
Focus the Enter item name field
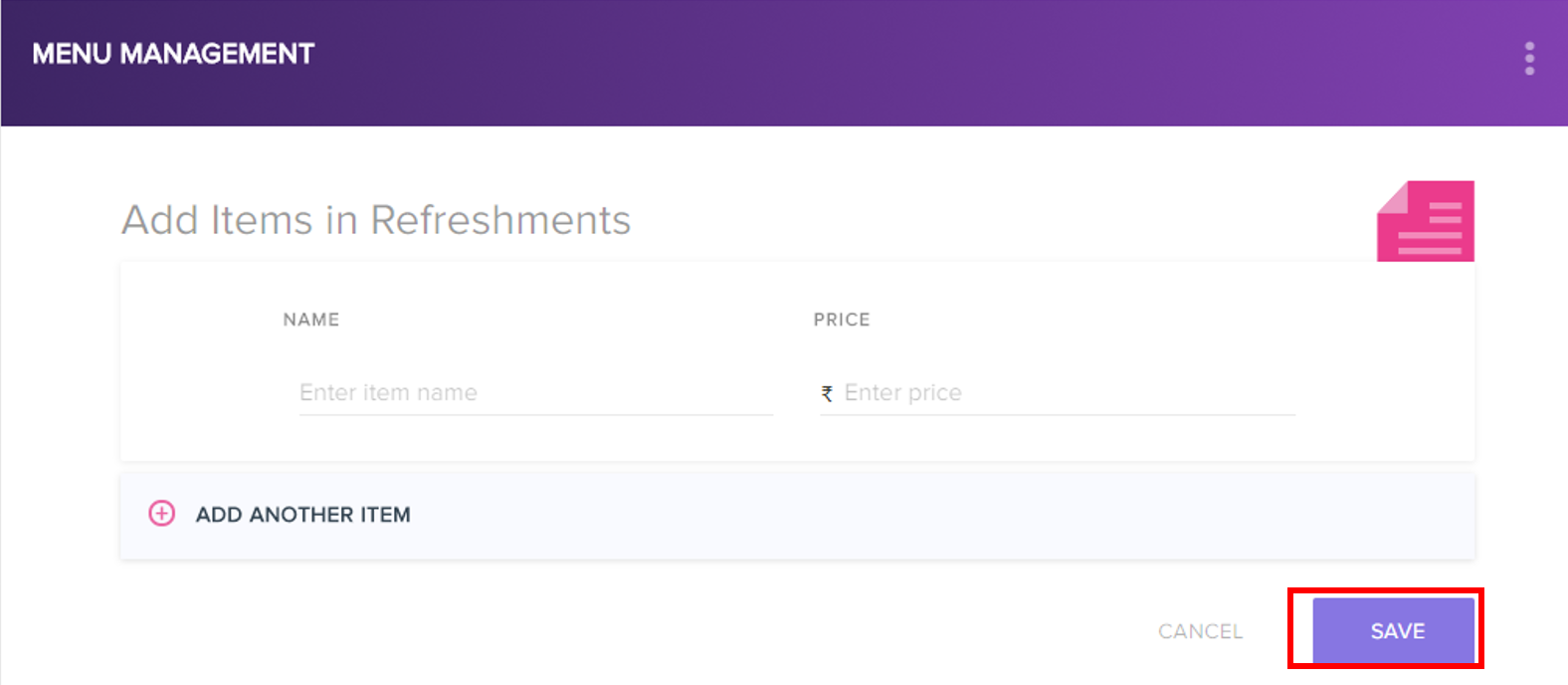pos(535,392)
